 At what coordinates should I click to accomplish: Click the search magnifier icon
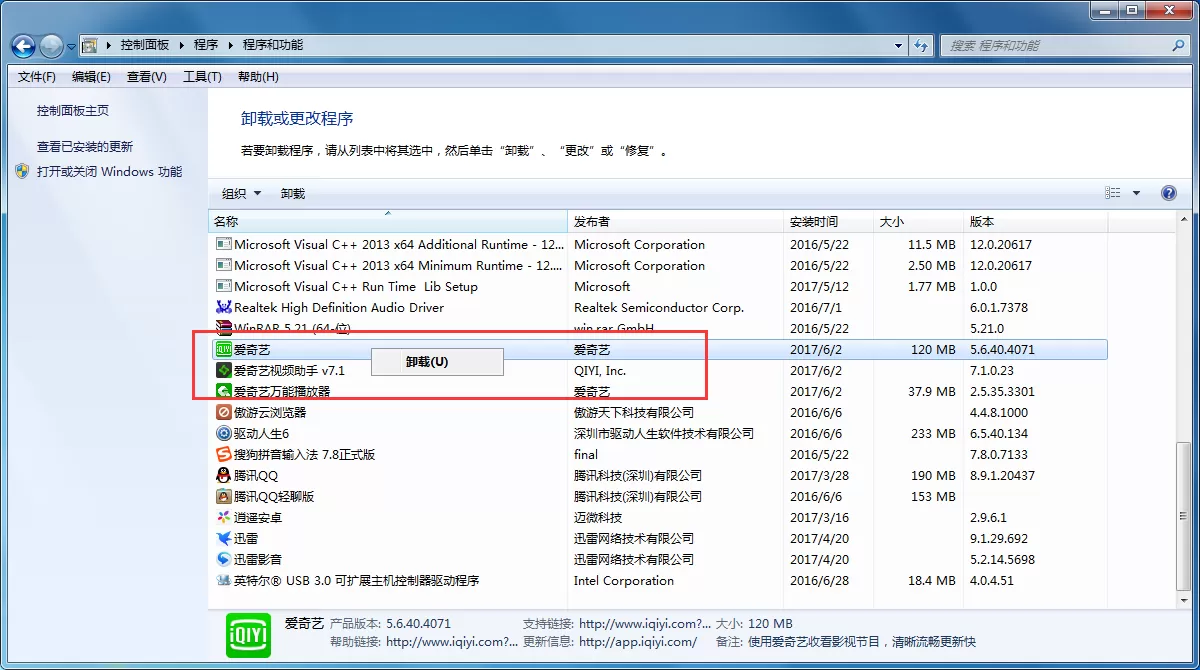coord(1178,45)
